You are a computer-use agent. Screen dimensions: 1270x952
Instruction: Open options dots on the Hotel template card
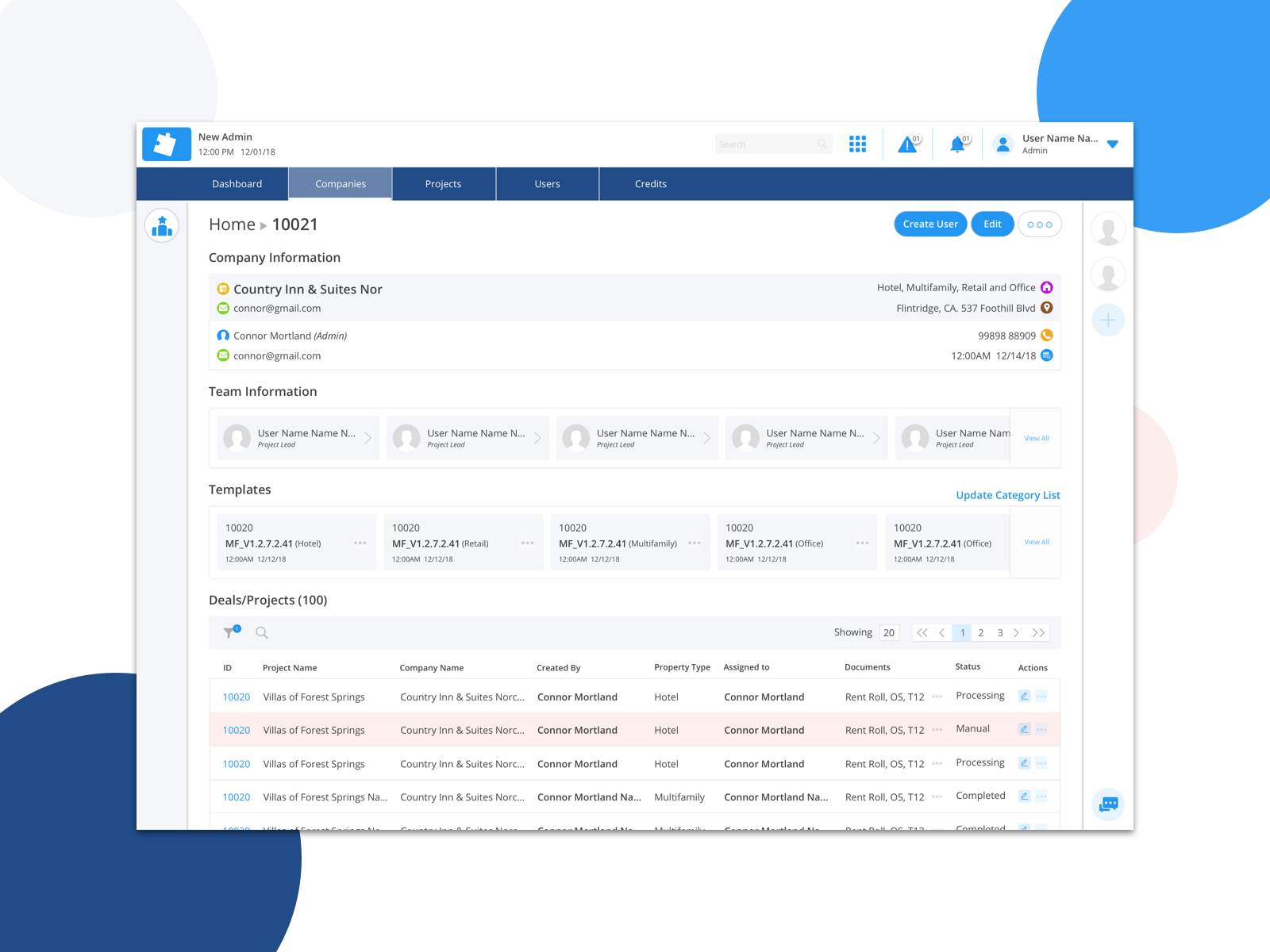(x=360, y=543)
